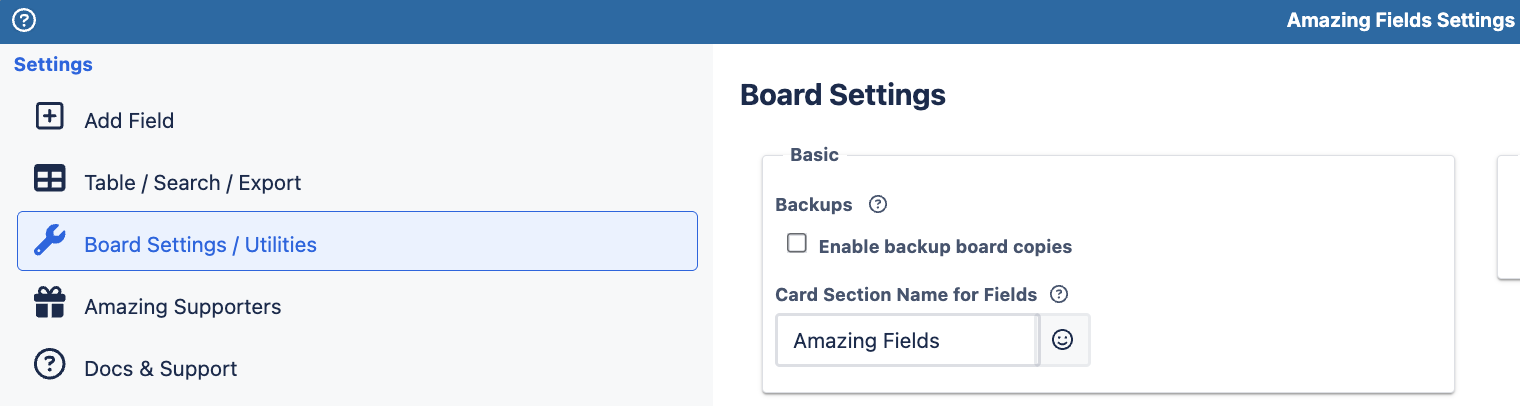This screenshot has height=406, width=1520.
Task: Click the 'Enable backup board copies' label text
Action: tap(945, 246)
